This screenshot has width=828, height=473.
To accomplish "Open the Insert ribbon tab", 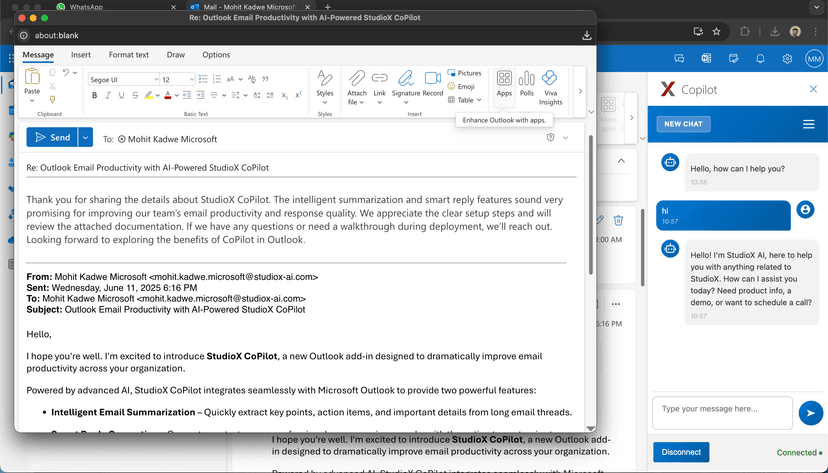I will click(x=80, y=55).
